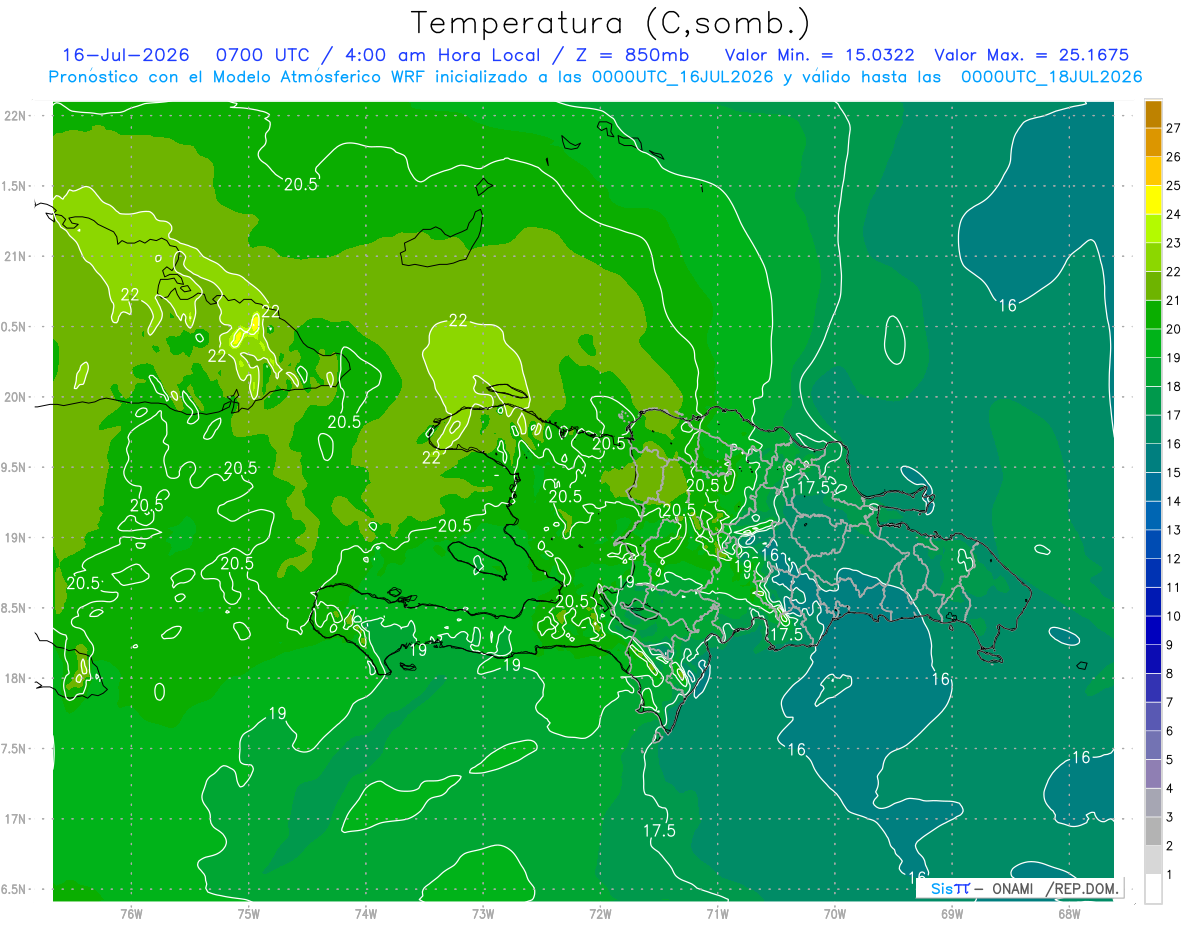
Task: Click colorbar scale label '15'
Action: 1174,472
